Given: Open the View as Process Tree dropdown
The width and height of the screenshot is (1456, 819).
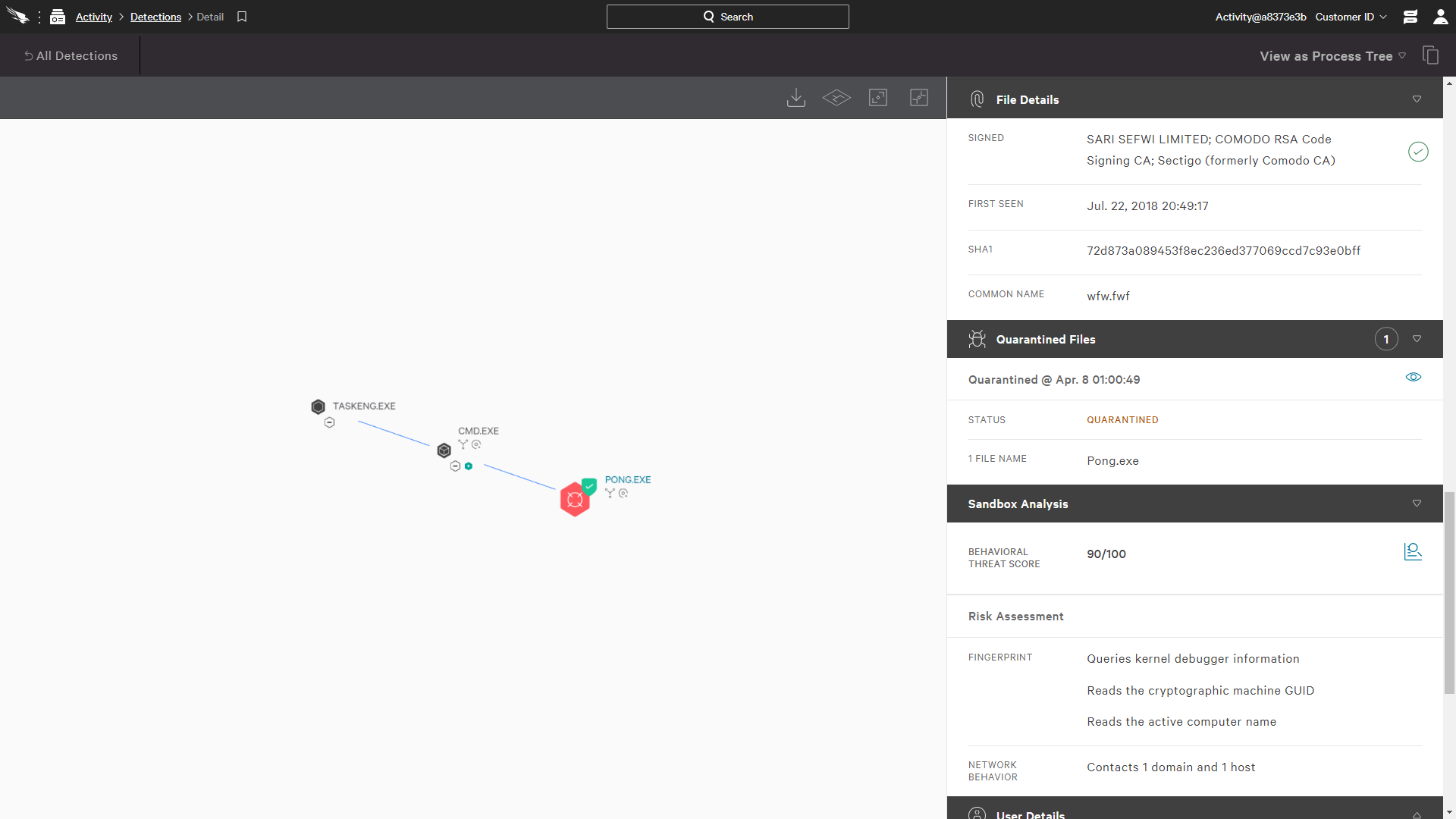Looking at the screenshot, I should pos(1333,56).
